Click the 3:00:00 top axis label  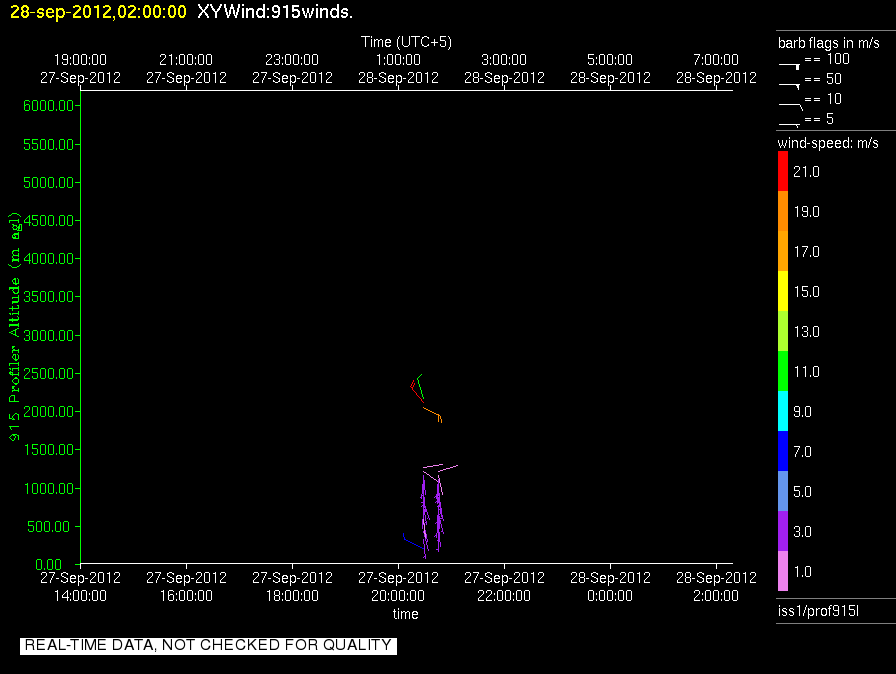pyautogui.click(x=504, y=59)
